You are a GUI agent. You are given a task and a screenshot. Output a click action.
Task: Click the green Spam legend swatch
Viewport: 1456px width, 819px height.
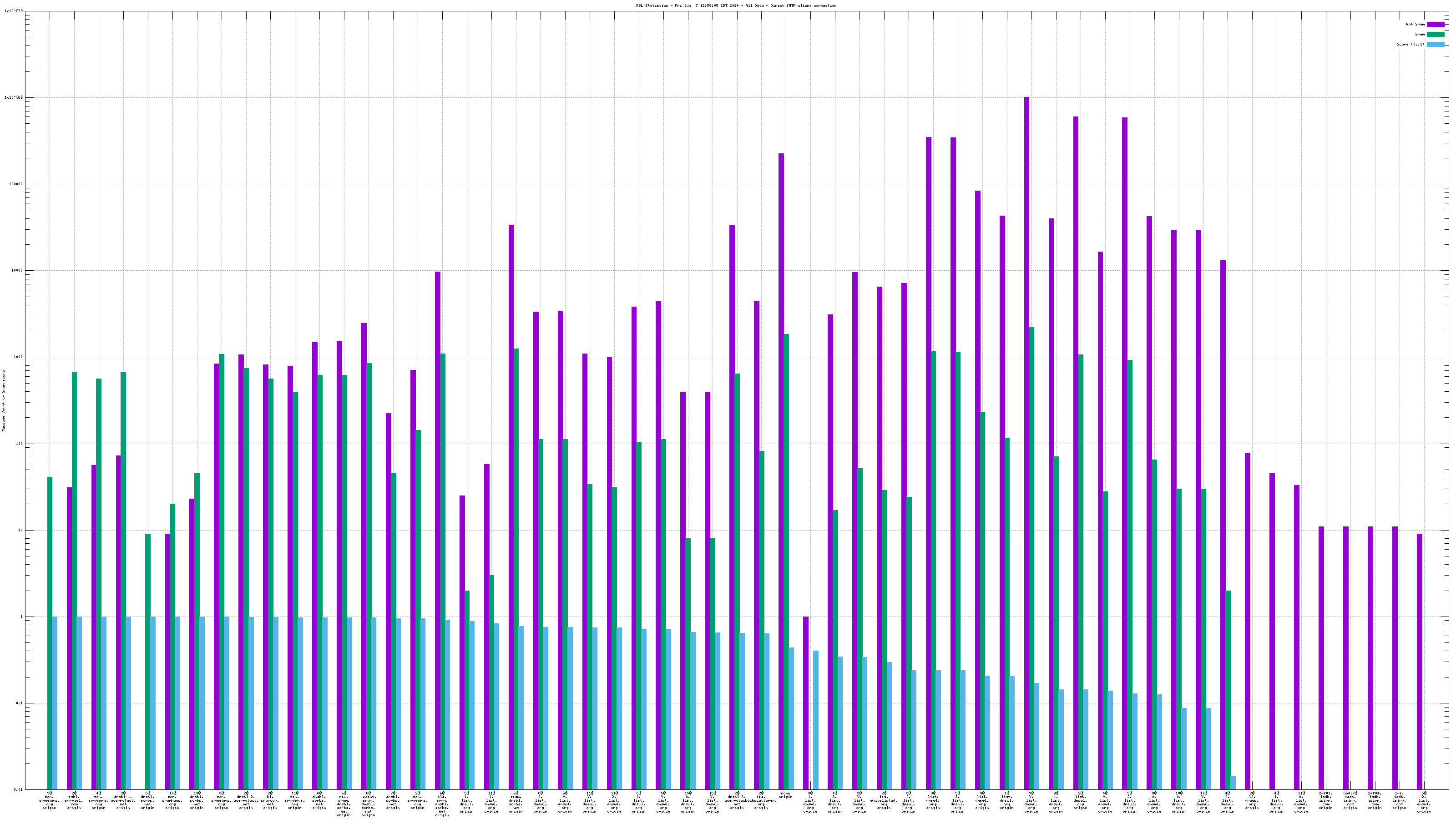coord(1435,35)
